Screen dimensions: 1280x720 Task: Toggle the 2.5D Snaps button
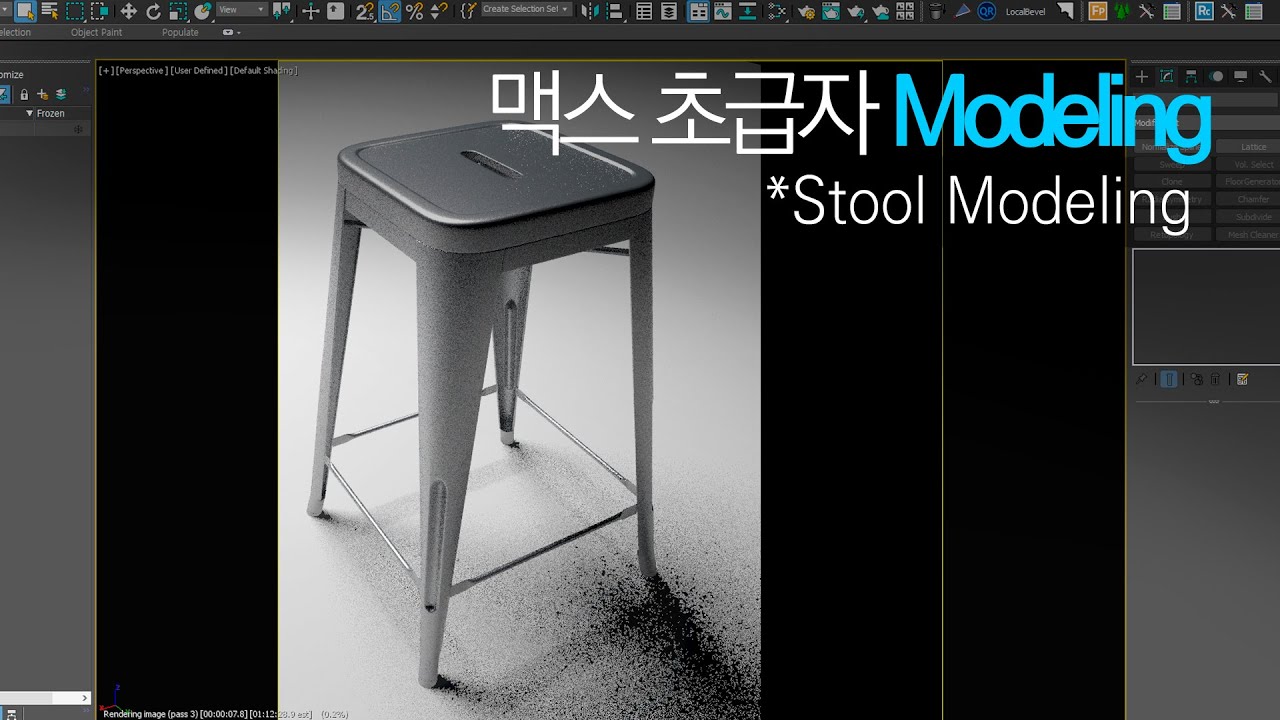[365, 11]
